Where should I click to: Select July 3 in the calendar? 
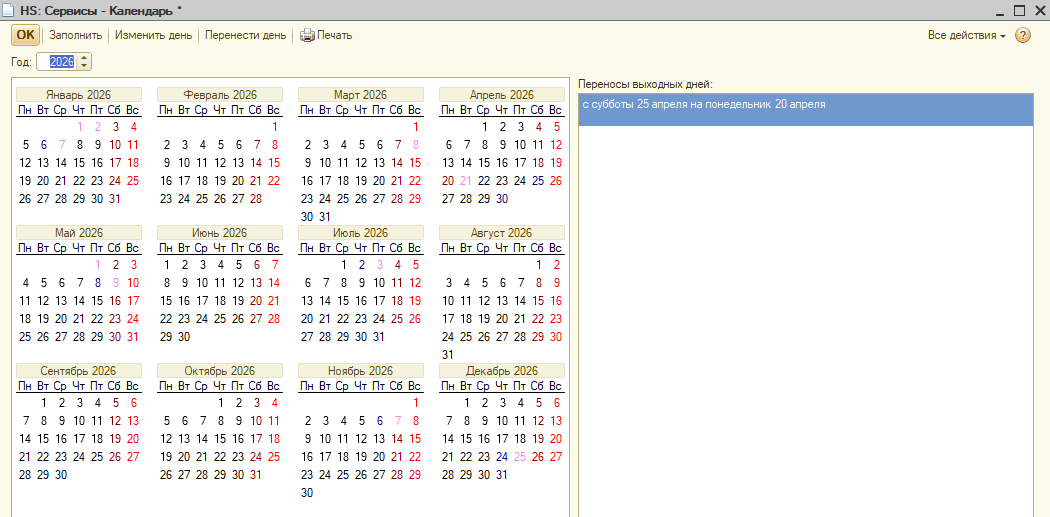coord(380,265)
